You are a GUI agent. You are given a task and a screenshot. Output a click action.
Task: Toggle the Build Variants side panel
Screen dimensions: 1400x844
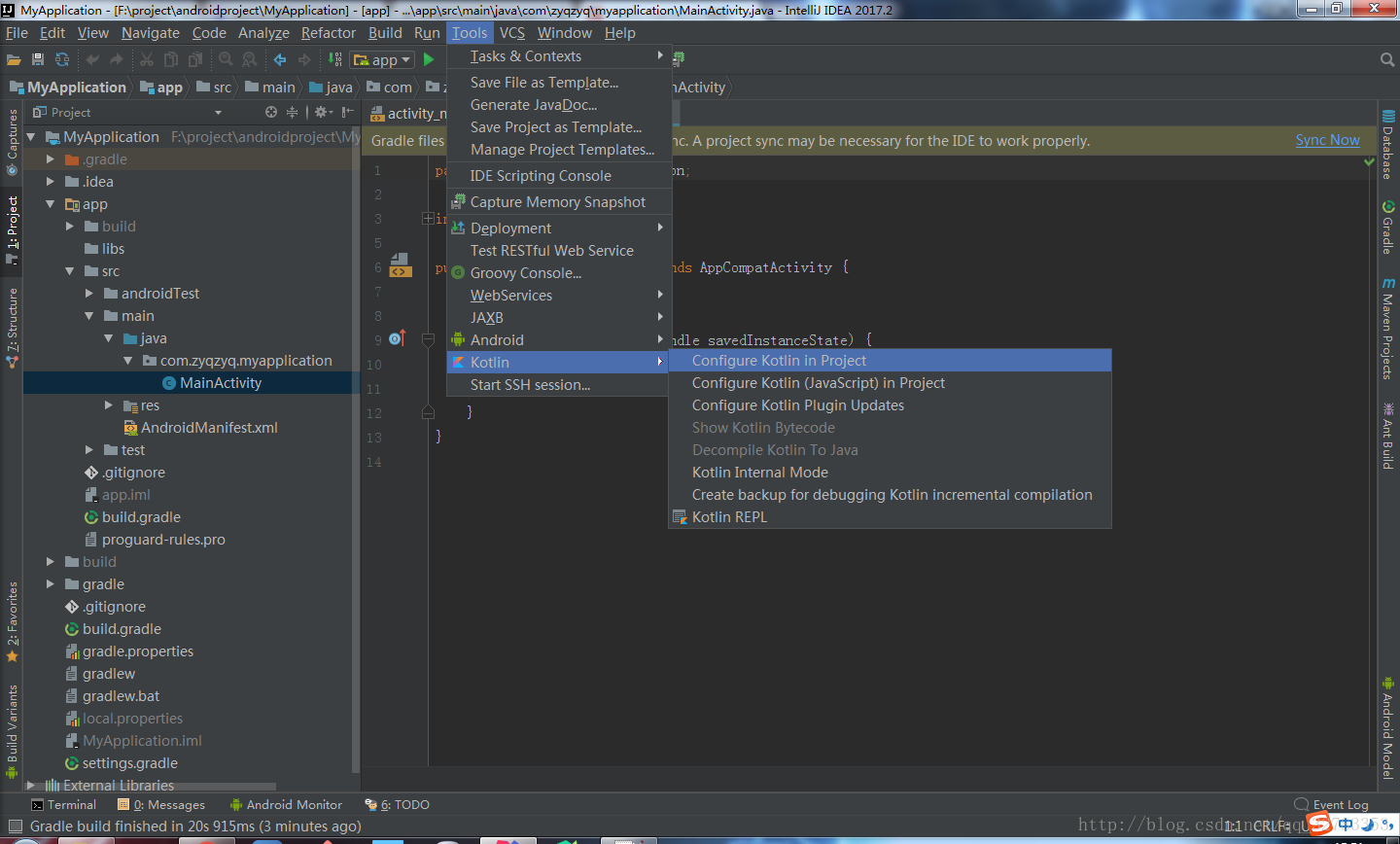[12, 731]
